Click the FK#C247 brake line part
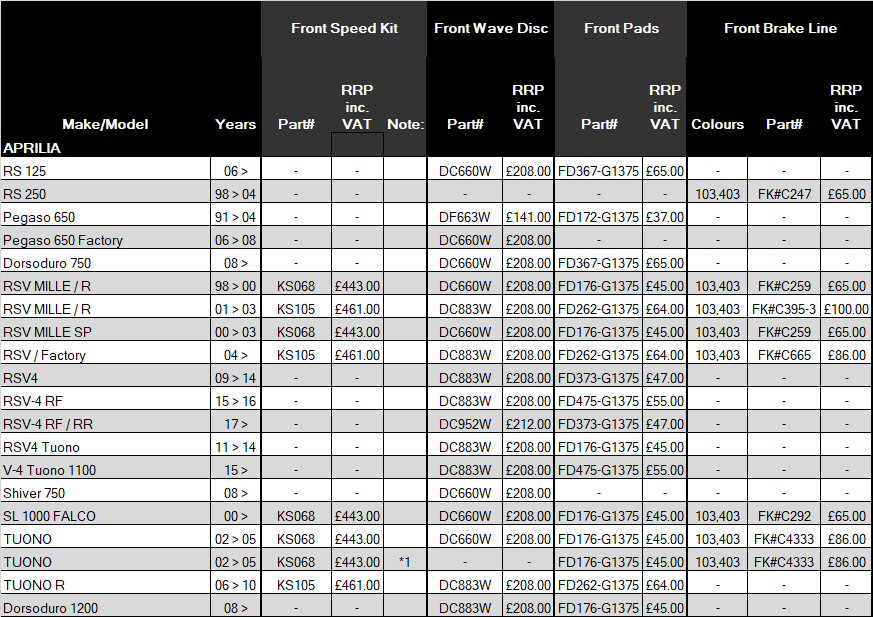This screenshot has height=617, width=873. pyautogui.click(x=784, y=194)
